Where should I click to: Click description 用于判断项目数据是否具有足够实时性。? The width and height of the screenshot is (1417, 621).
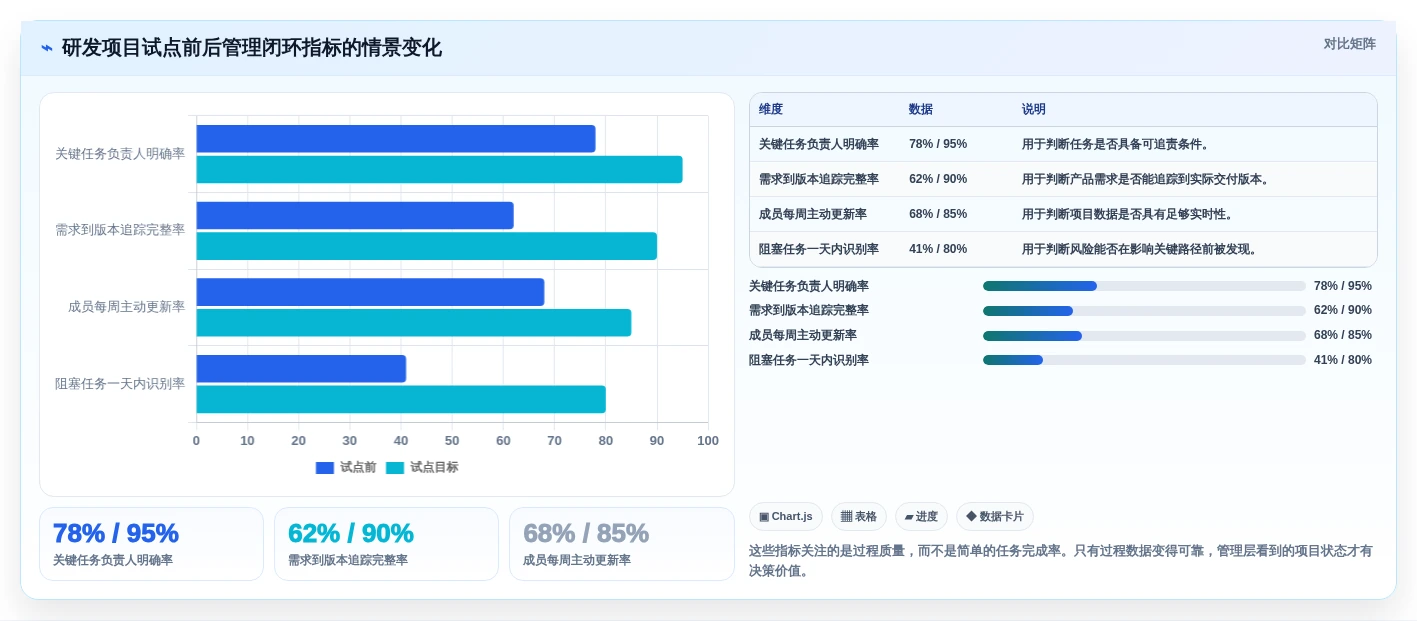[1130, 214]
